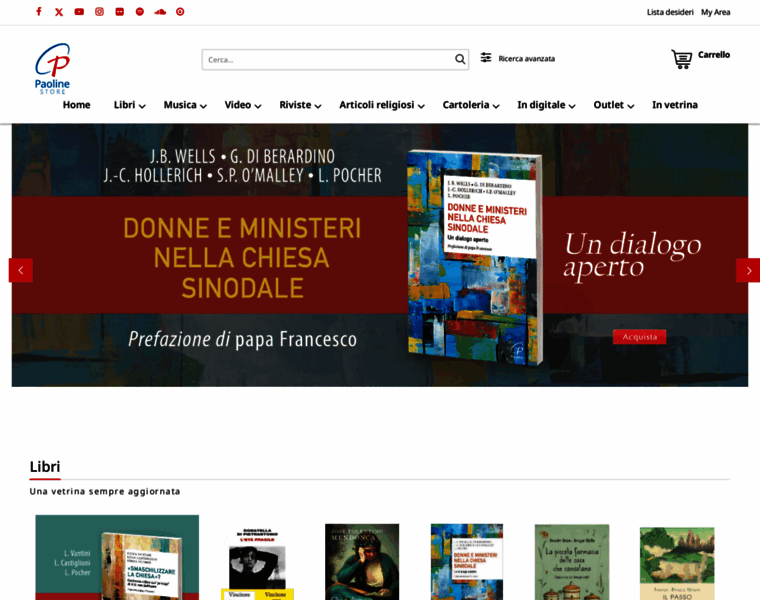
Task: Click 'Prefazione di papa Francesco' banner text
Action: point(242,339)
